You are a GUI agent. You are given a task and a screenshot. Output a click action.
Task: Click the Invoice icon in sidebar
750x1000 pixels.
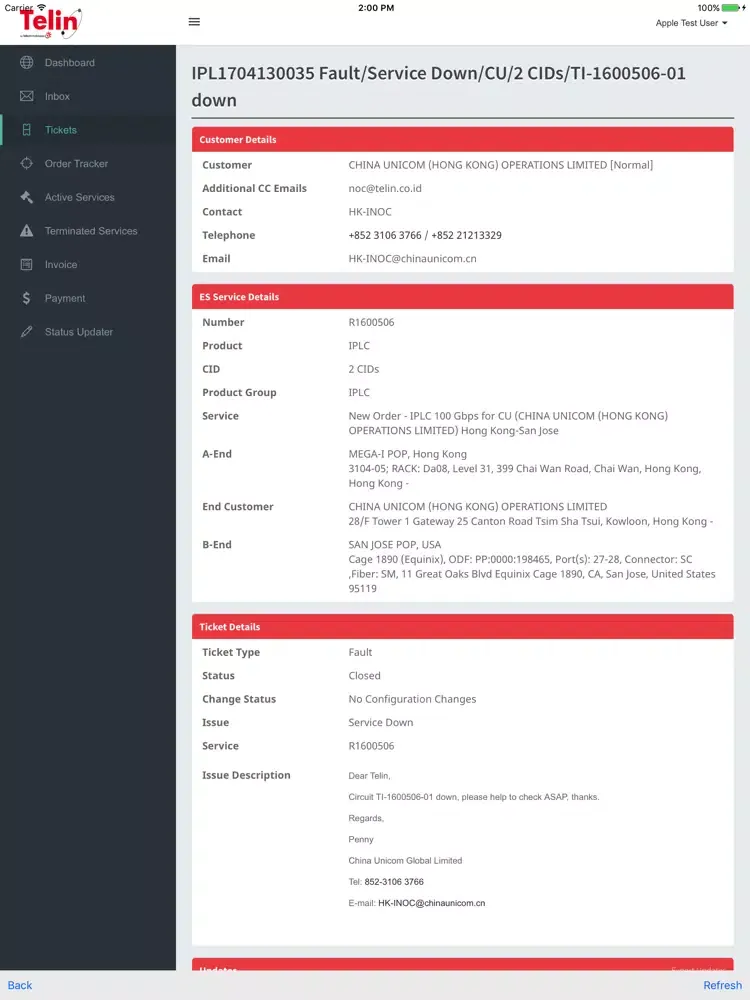click(26, 265)
